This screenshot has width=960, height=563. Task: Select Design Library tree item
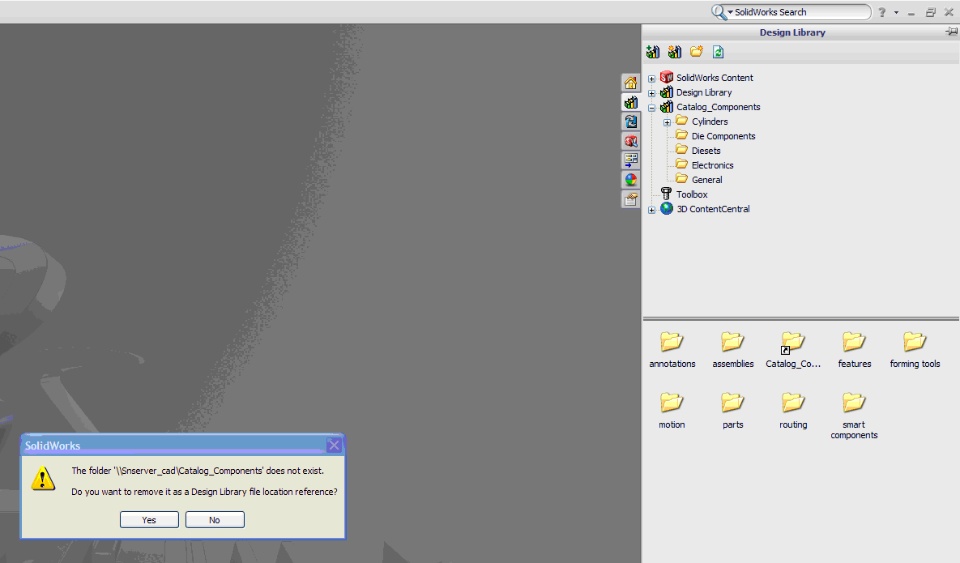click(703, 92)
